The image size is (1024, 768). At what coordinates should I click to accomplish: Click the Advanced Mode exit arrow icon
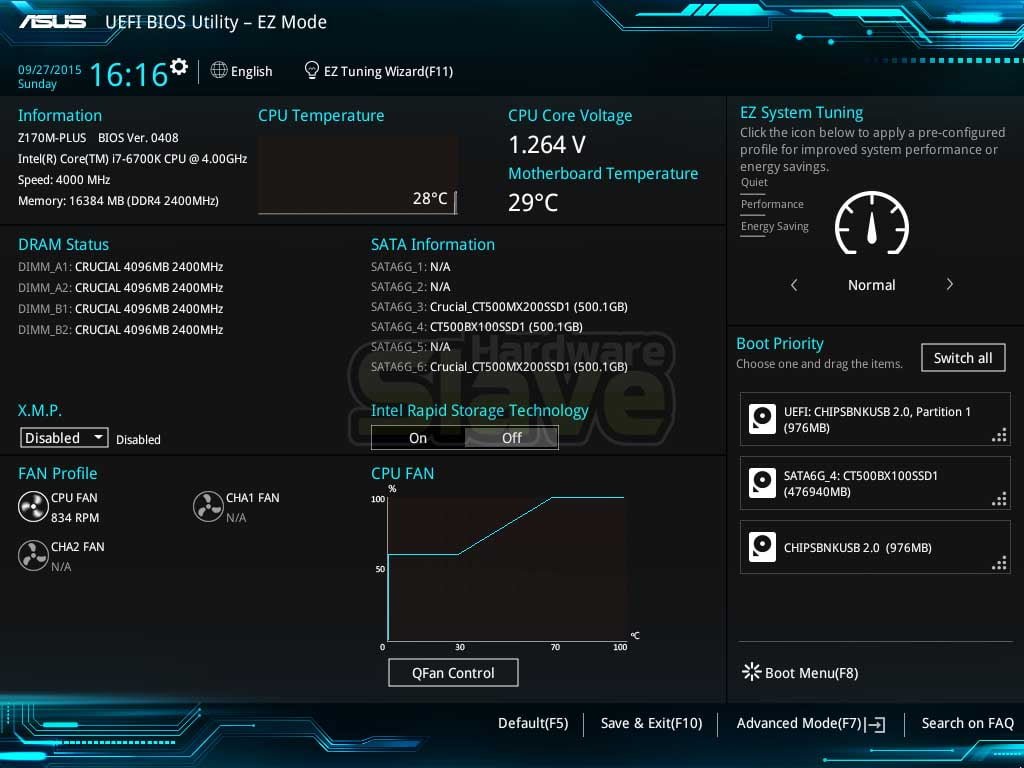tap(875, 724)
